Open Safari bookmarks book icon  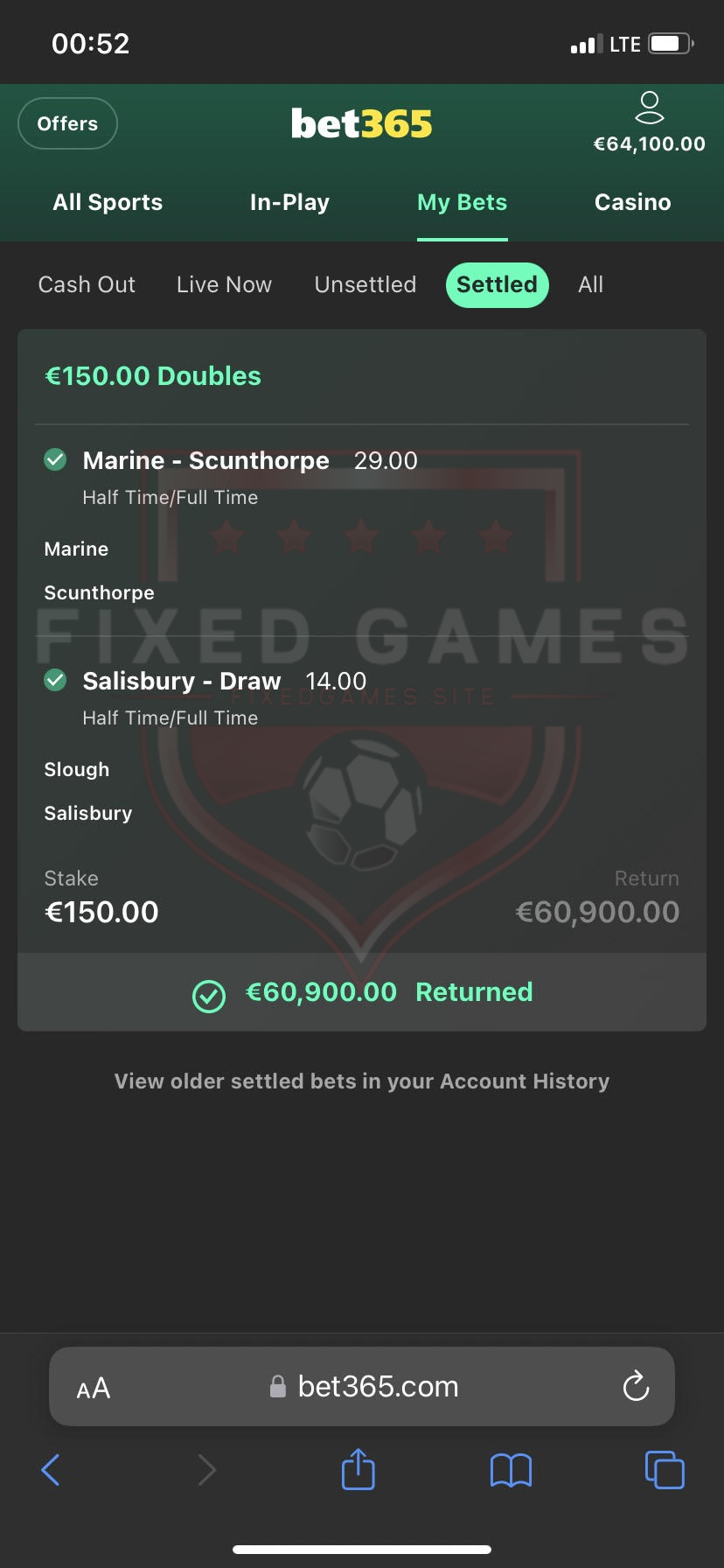pyautogui.click(x=511, y=1470)
